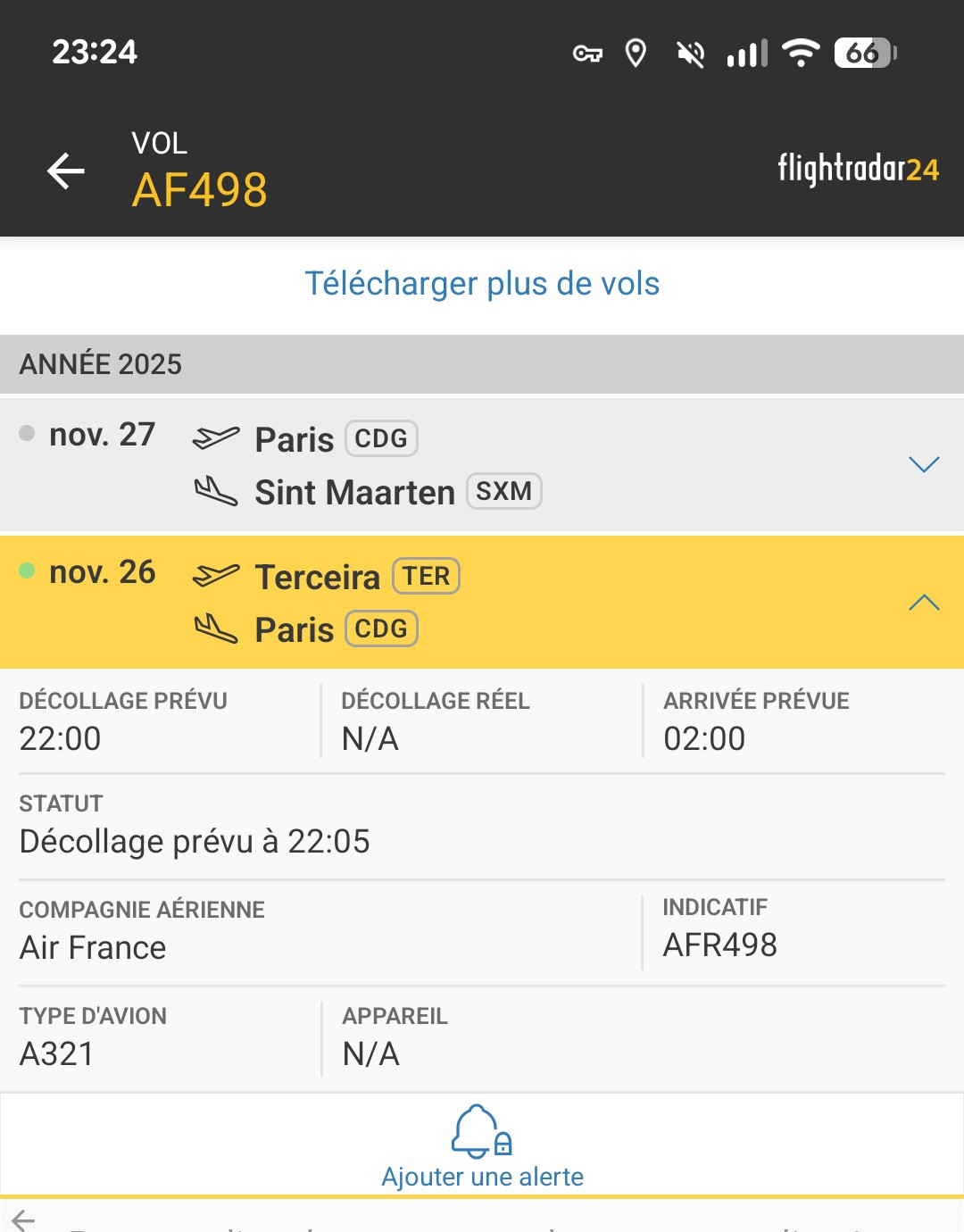Tap the takeoff plane icon beside Terceira

tap(216, 576)
